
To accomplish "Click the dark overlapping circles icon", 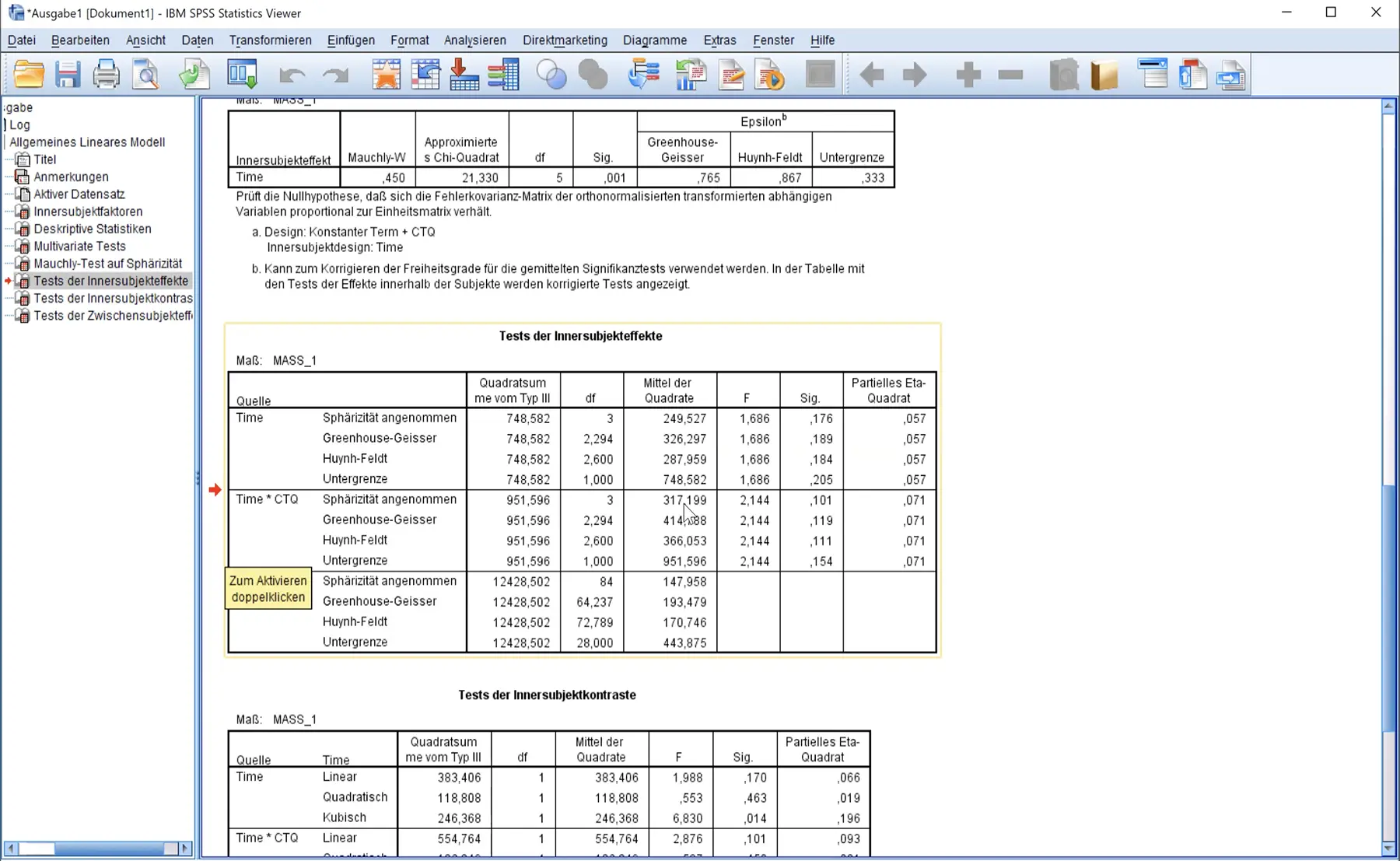I will pos(593,75).
